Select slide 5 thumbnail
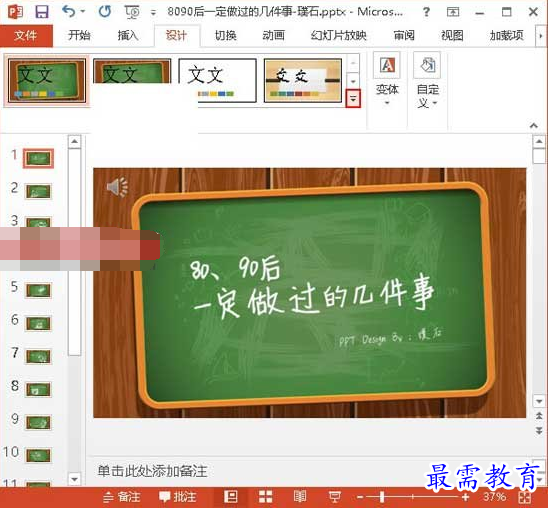 (x=38, y=290)
